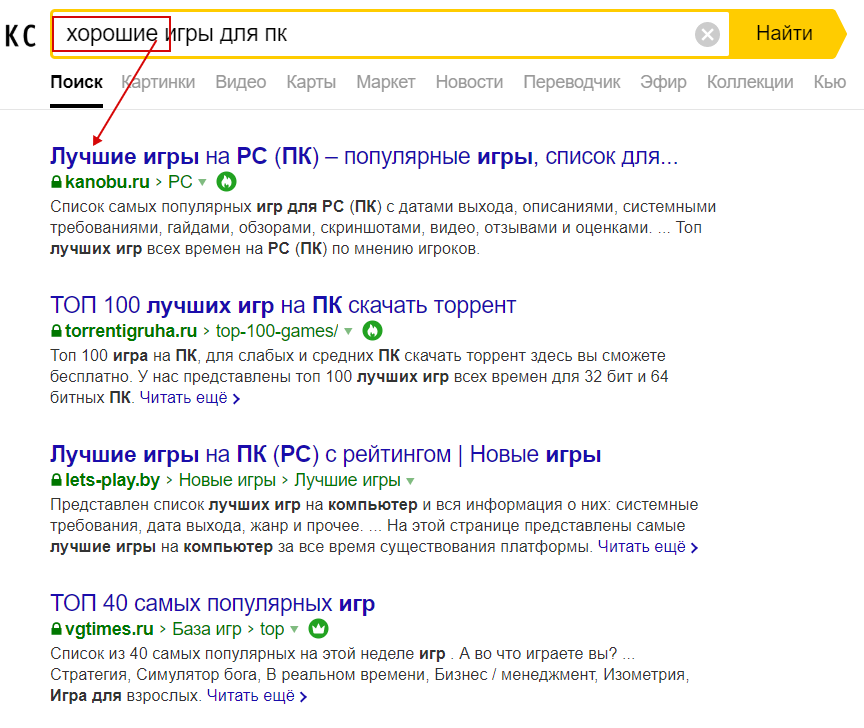Open the Эфир tab

(x=663, y=82)
